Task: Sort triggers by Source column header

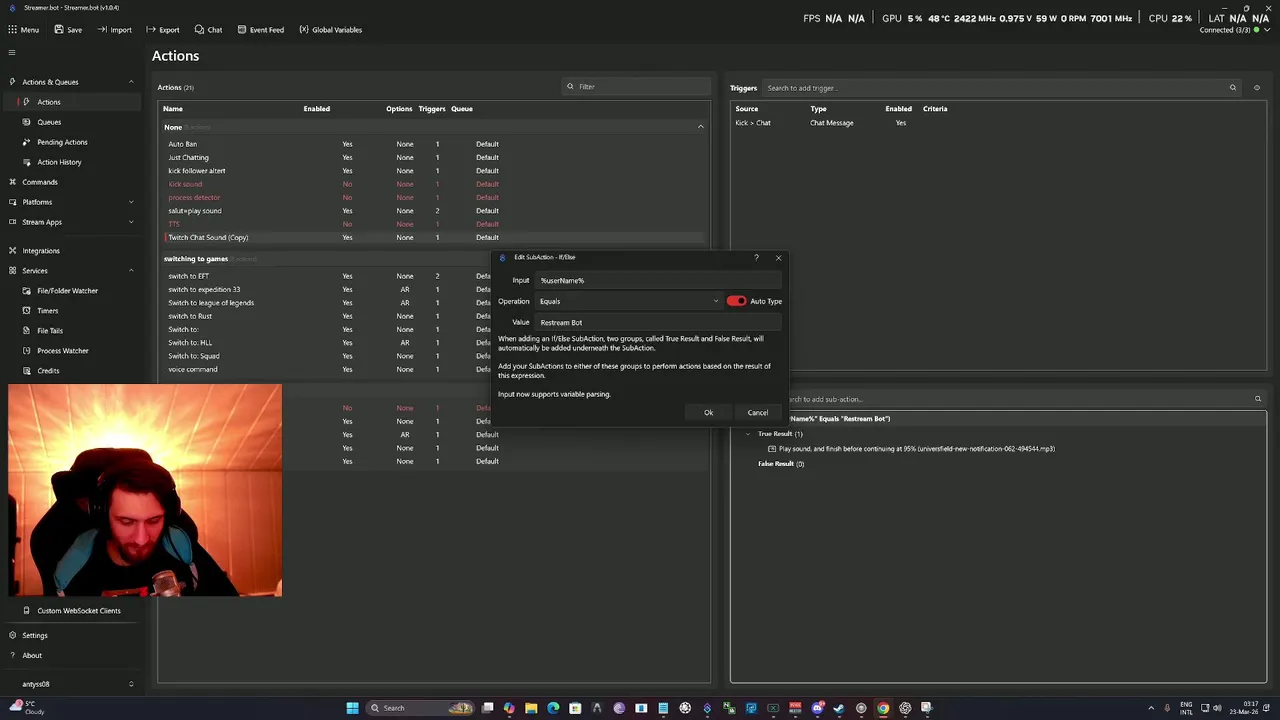Action: (747, 109)
